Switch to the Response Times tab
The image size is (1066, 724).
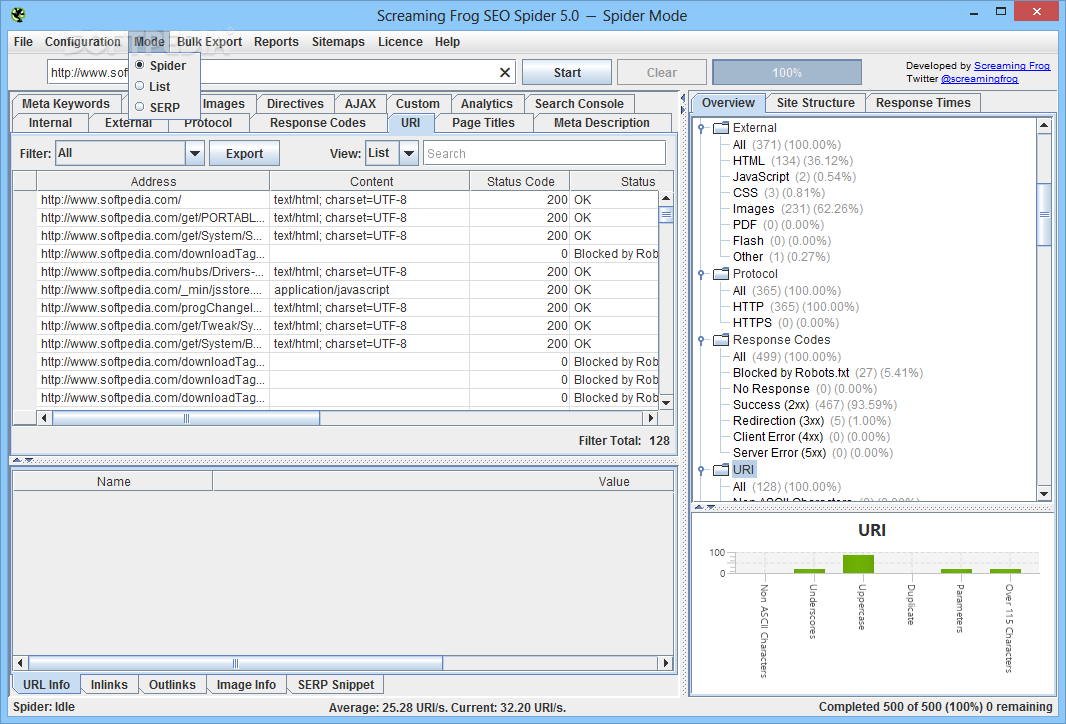click(923, 103)
